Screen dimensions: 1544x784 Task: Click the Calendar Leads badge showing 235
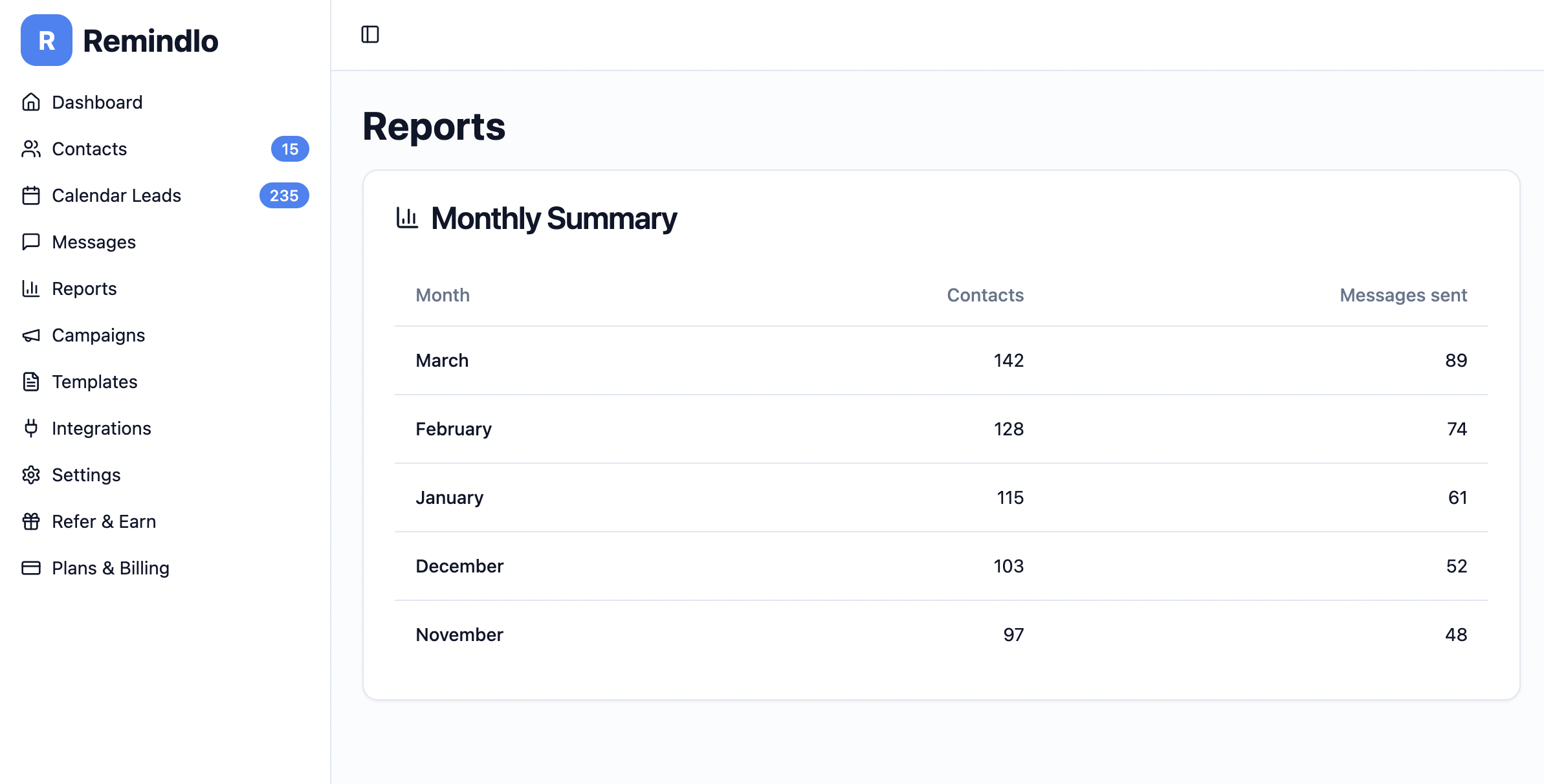click(x=283, y=195)
